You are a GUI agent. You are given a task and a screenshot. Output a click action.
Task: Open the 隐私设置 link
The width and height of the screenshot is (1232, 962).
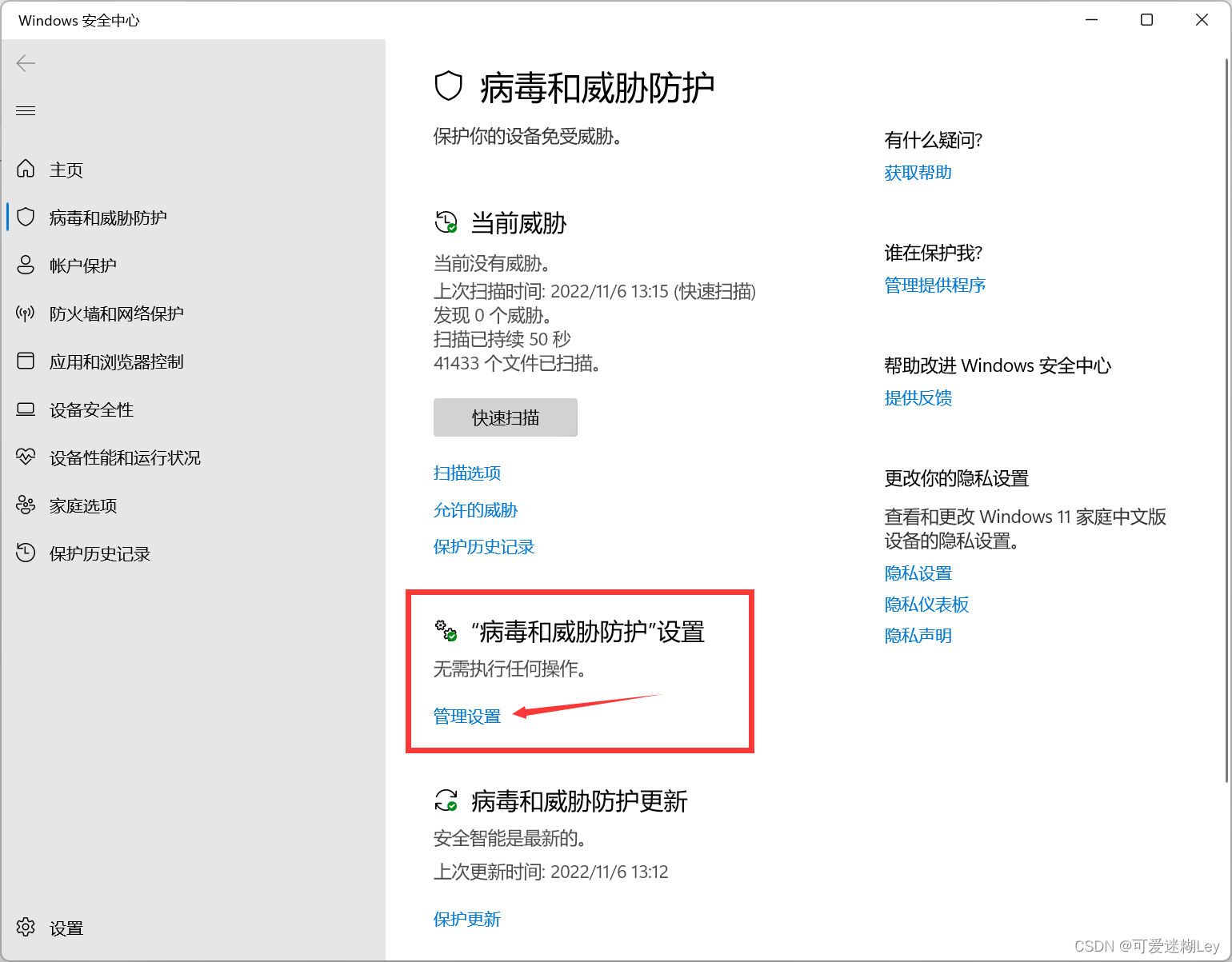918,573
